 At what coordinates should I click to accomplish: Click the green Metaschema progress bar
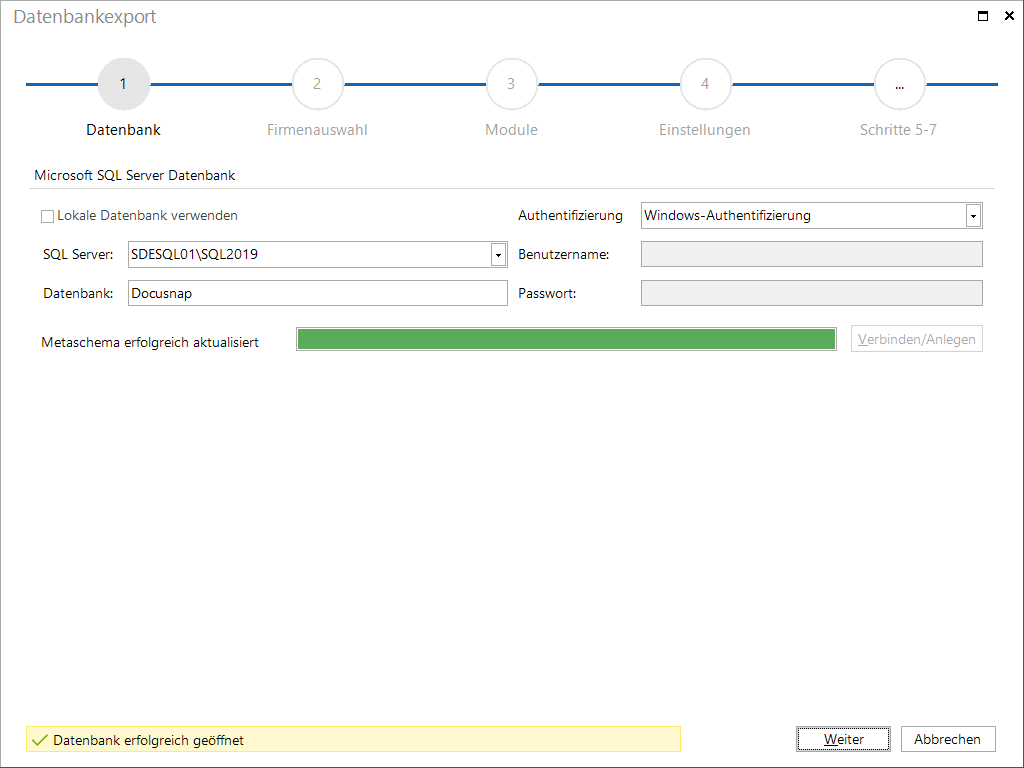click(566, 340)
